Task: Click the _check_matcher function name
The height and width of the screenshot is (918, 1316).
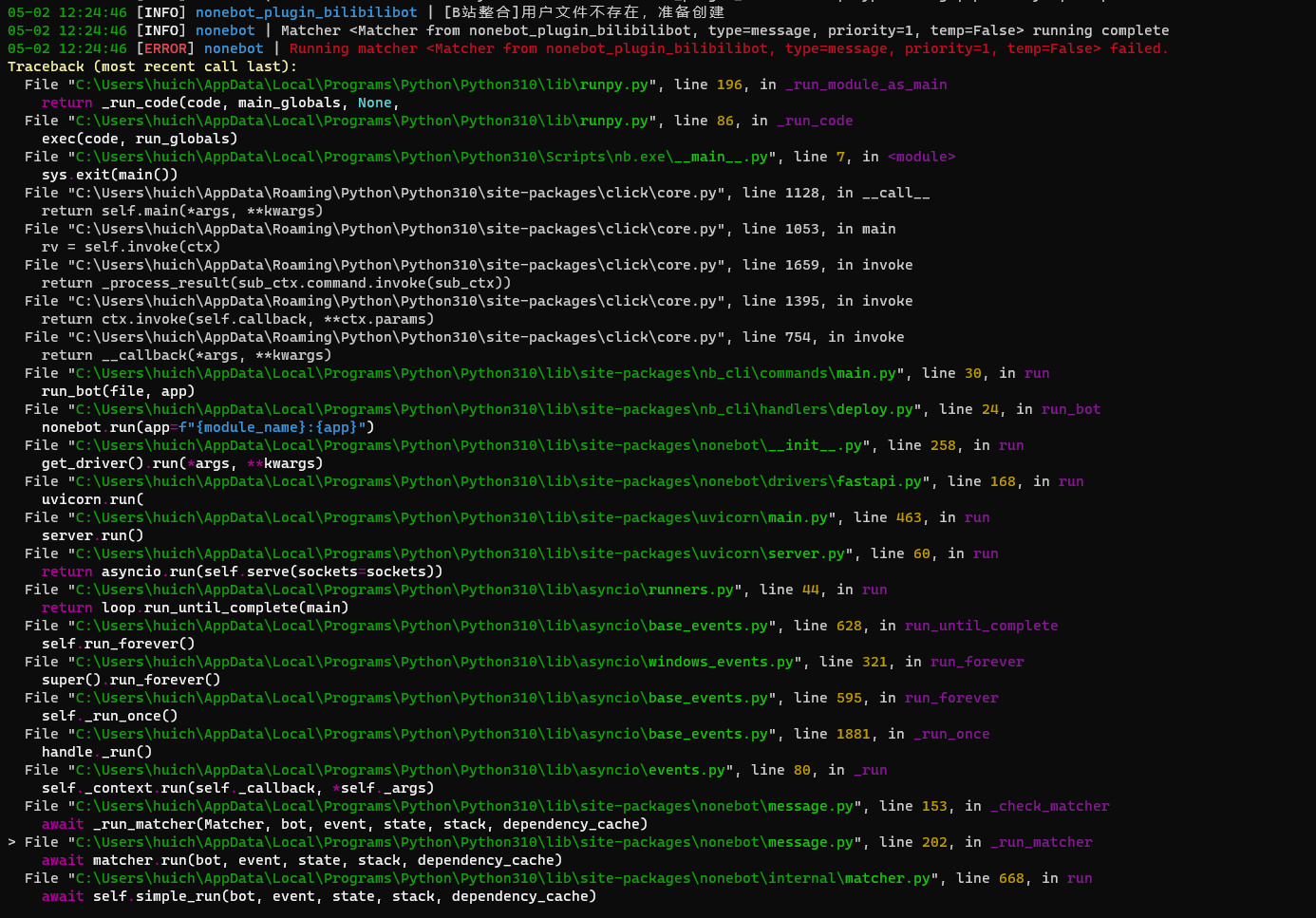Action: (x=1049, y=806)
